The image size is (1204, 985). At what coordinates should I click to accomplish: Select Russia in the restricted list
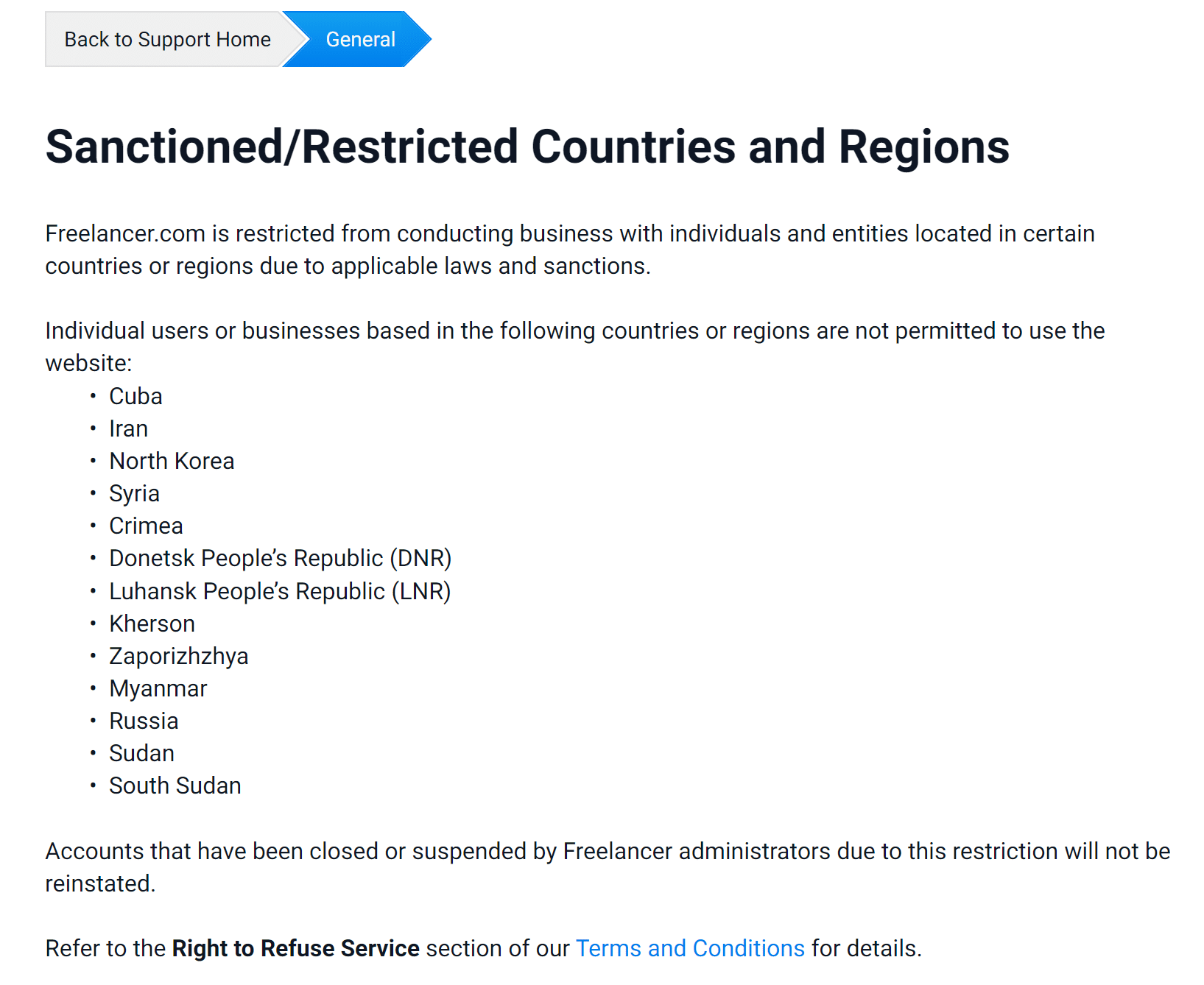(144, 721)
